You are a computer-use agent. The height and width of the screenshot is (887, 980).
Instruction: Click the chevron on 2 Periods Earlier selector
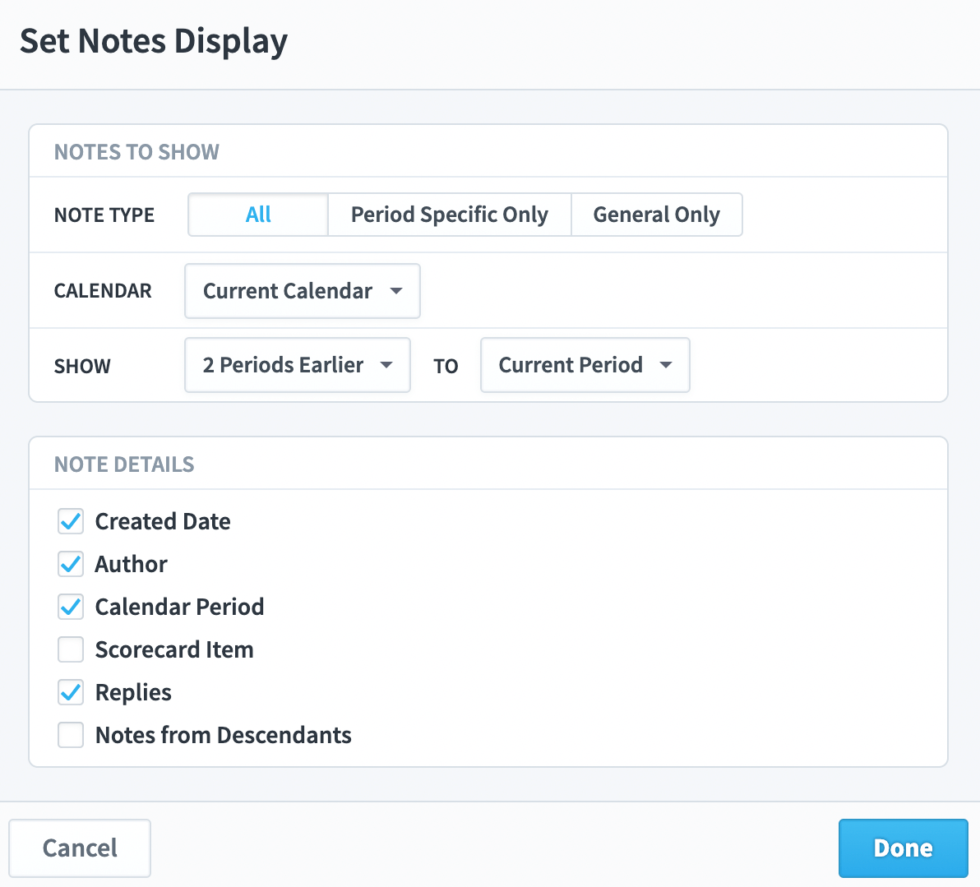[x=387, y=365]
